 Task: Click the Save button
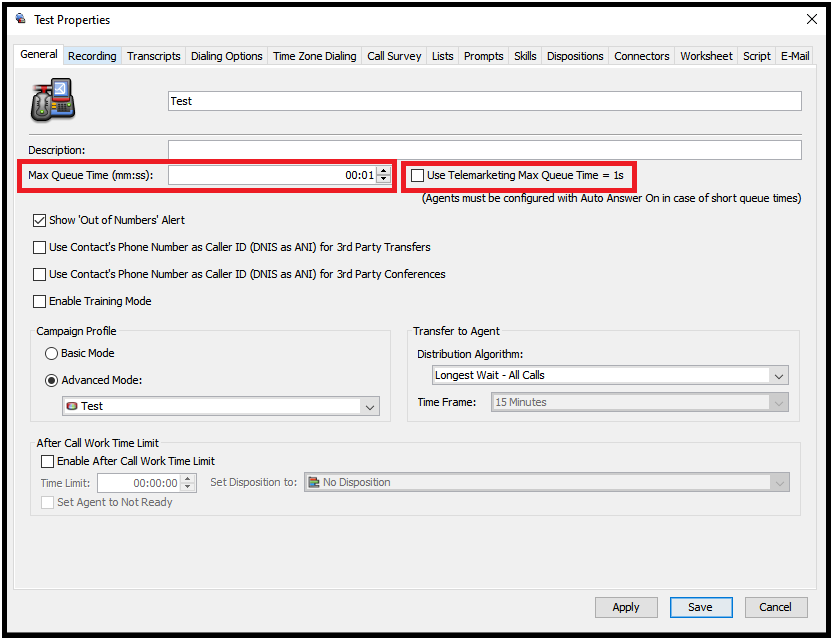700,607
